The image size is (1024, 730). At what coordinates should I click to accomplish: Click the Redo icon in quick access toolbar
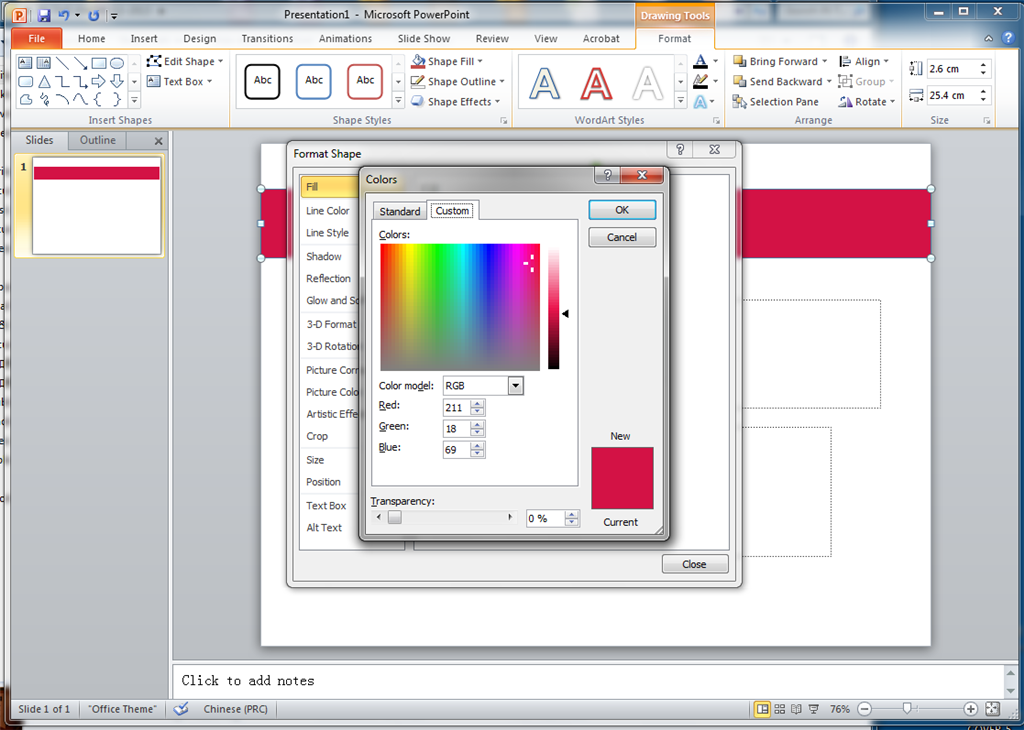pyautogui.click(x=93, y=15)
